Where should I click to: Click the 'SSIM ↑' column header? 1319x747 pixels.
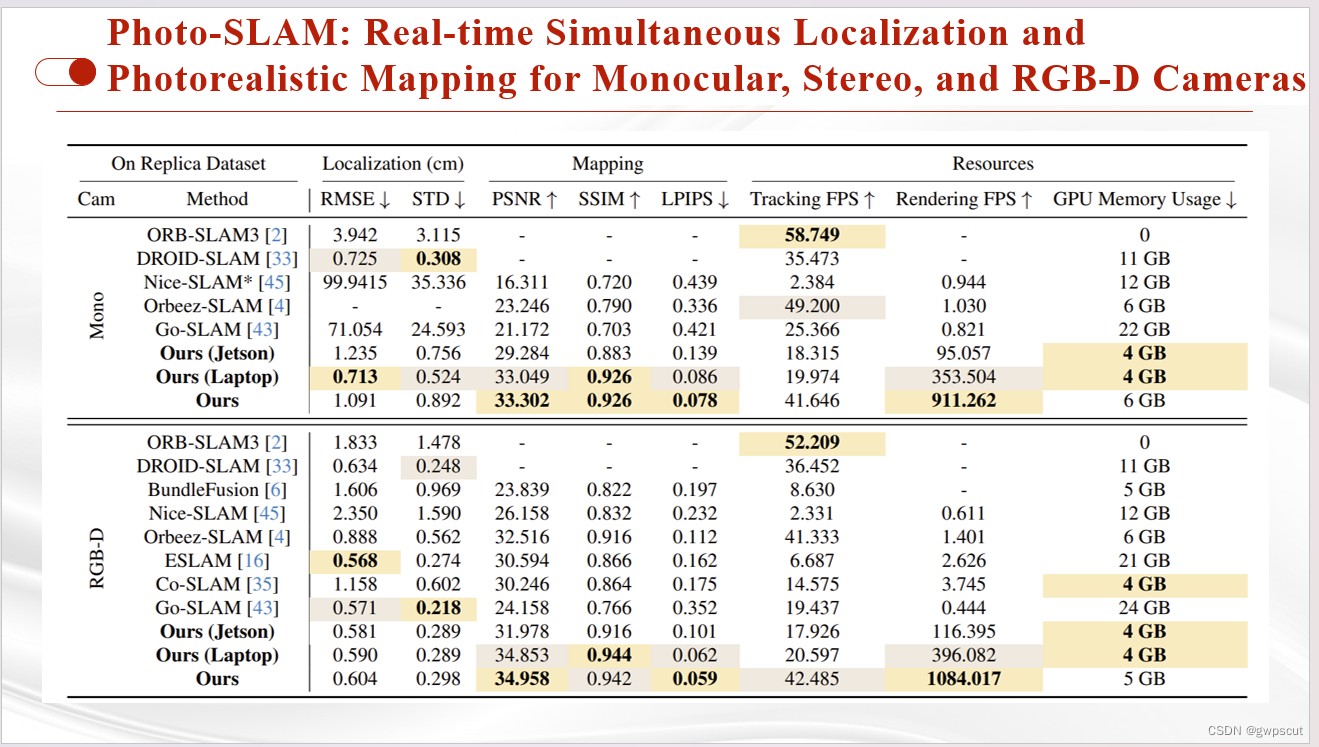(609, 200)
